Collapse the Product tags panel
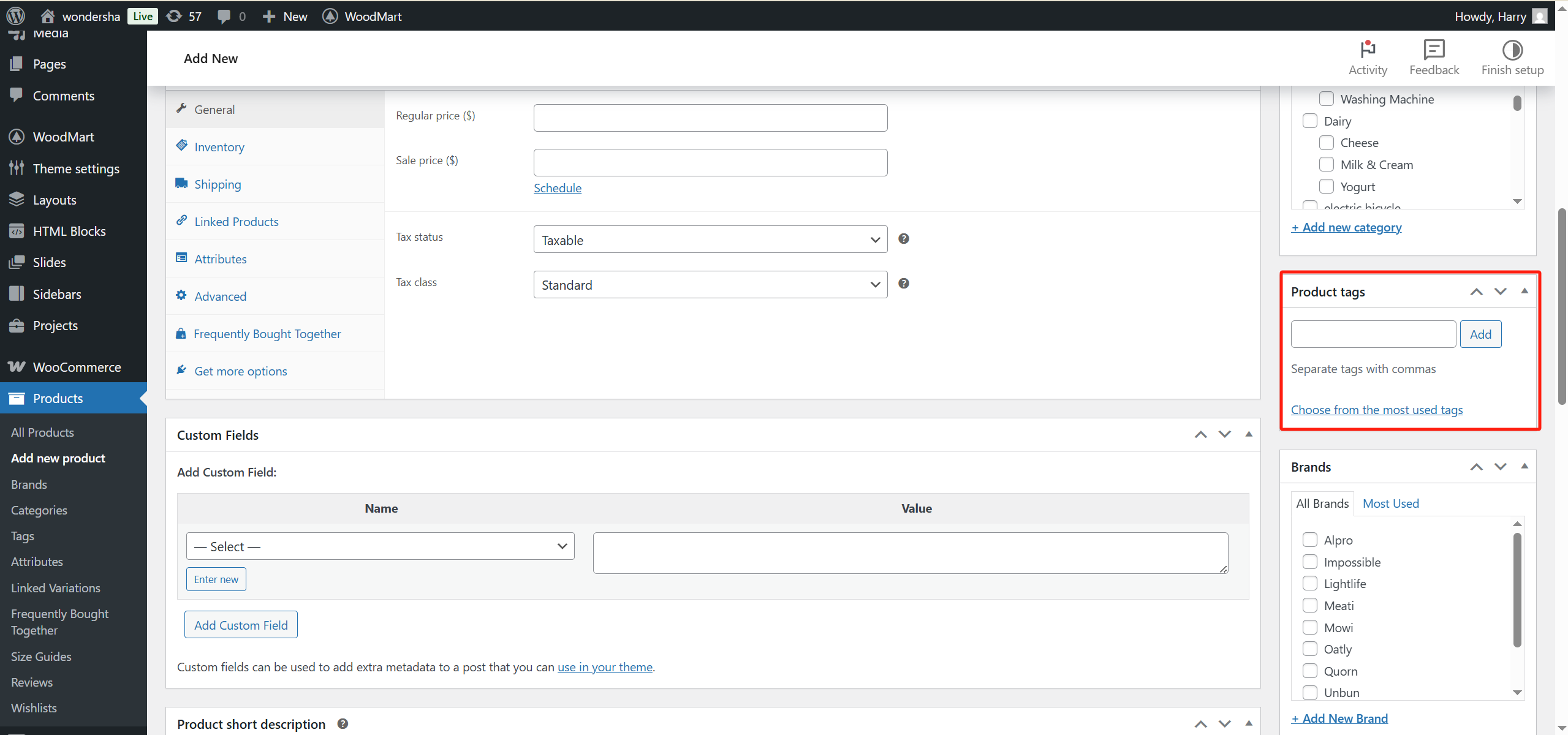Viewport: 1568px width, 735px height. (x=1524, y=291)
